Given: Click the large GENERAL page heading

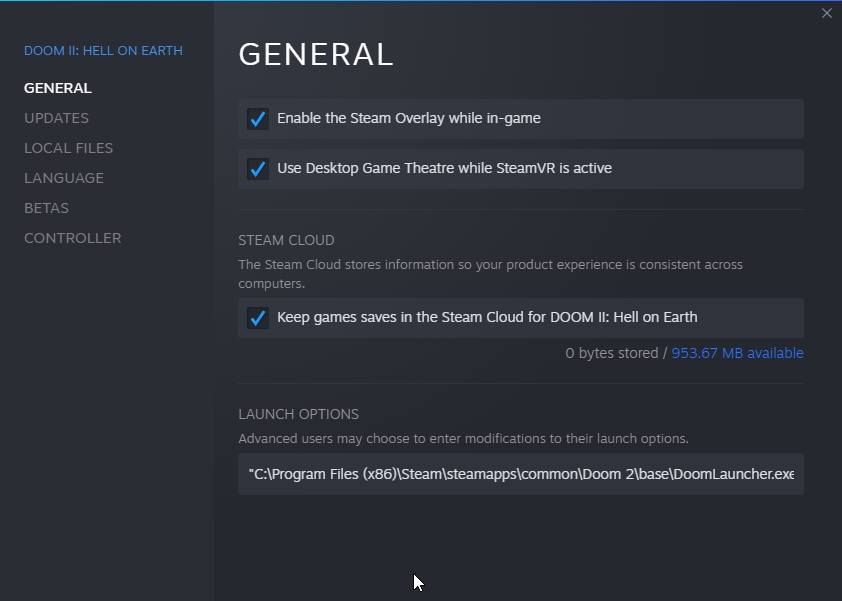Looking at the screenshot, I should point(316,55).
